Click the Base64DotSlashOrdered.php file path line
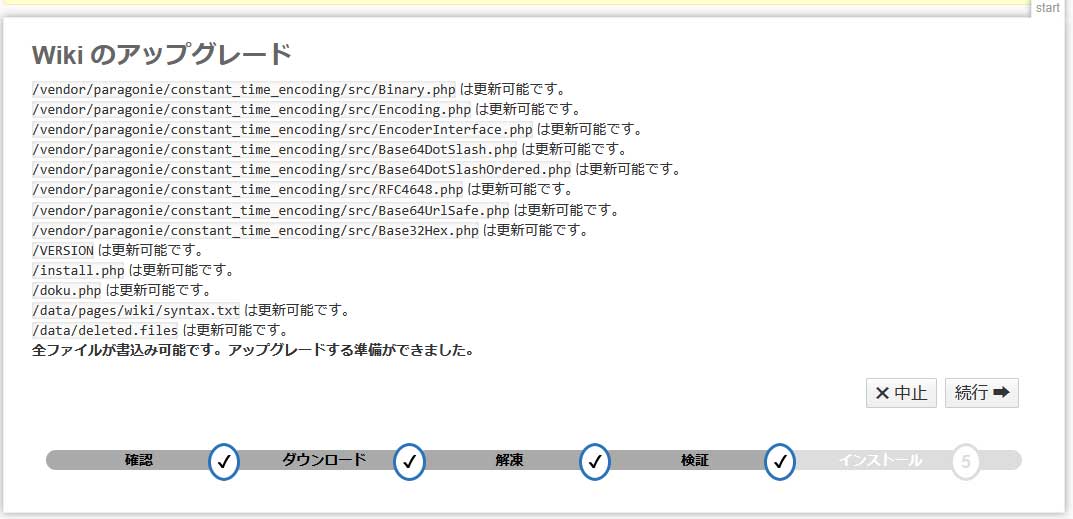 (x=357, y=169)
